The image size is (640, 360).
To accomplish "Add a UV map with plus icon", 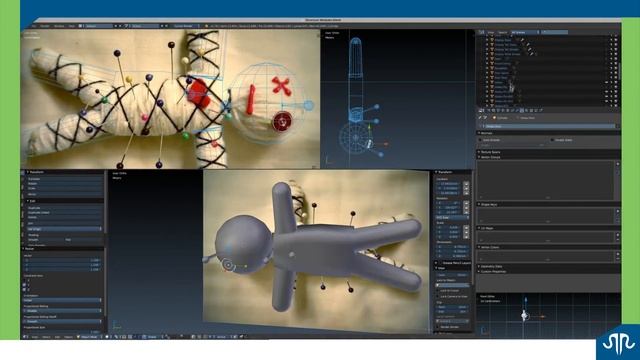I will tap(618, 235).
